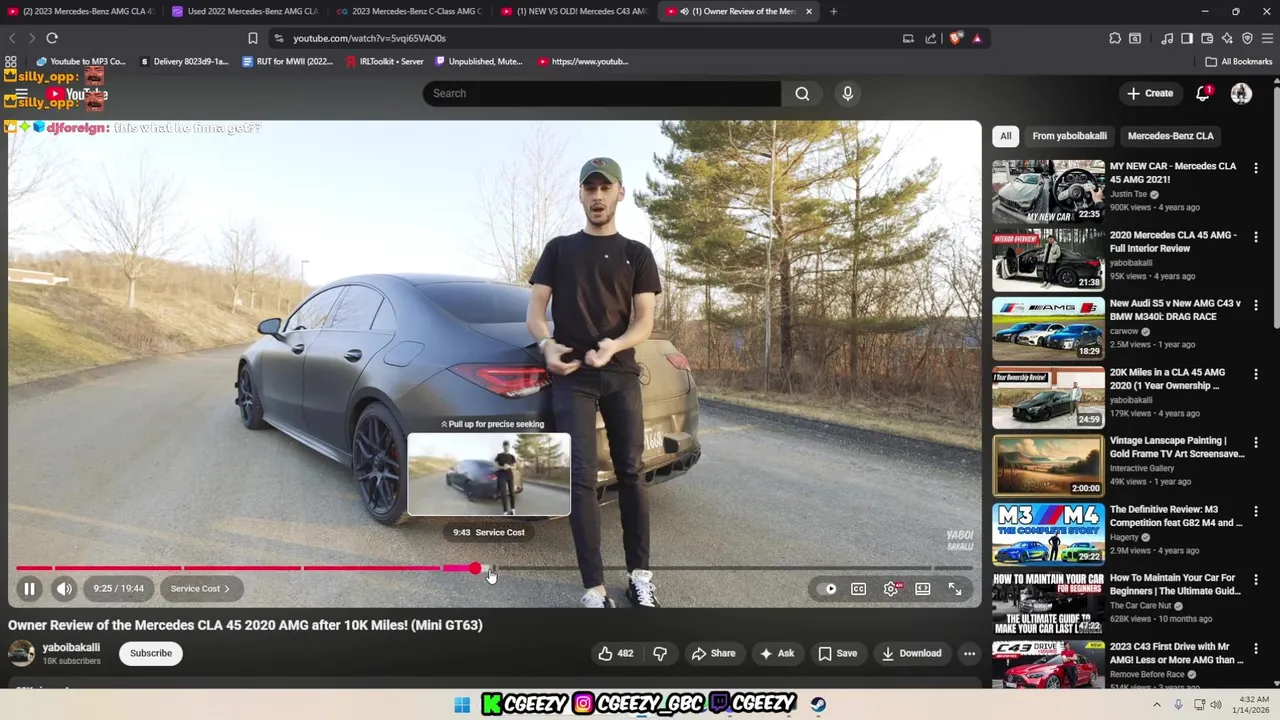Viewport: 1280px width, 720px height.
Task: Submit search with magnifier icon
Action: click(802, 93)
